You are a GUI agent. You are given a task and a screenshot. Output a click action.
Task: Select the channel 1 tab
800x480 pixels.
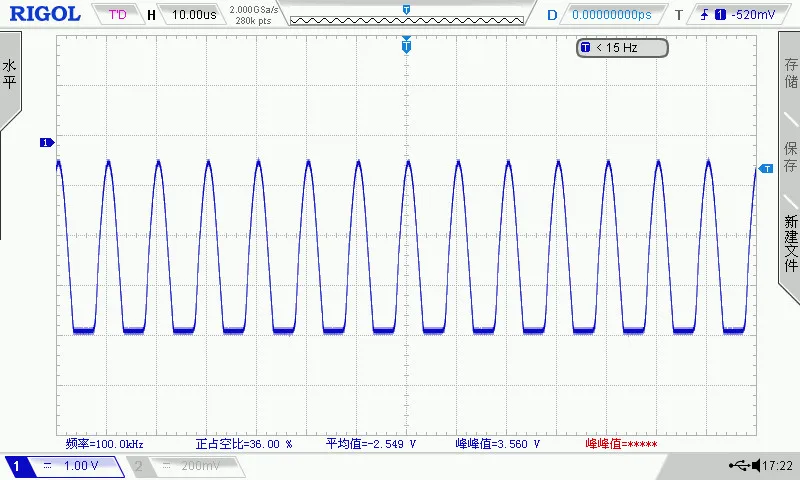[x=16, y=466]
